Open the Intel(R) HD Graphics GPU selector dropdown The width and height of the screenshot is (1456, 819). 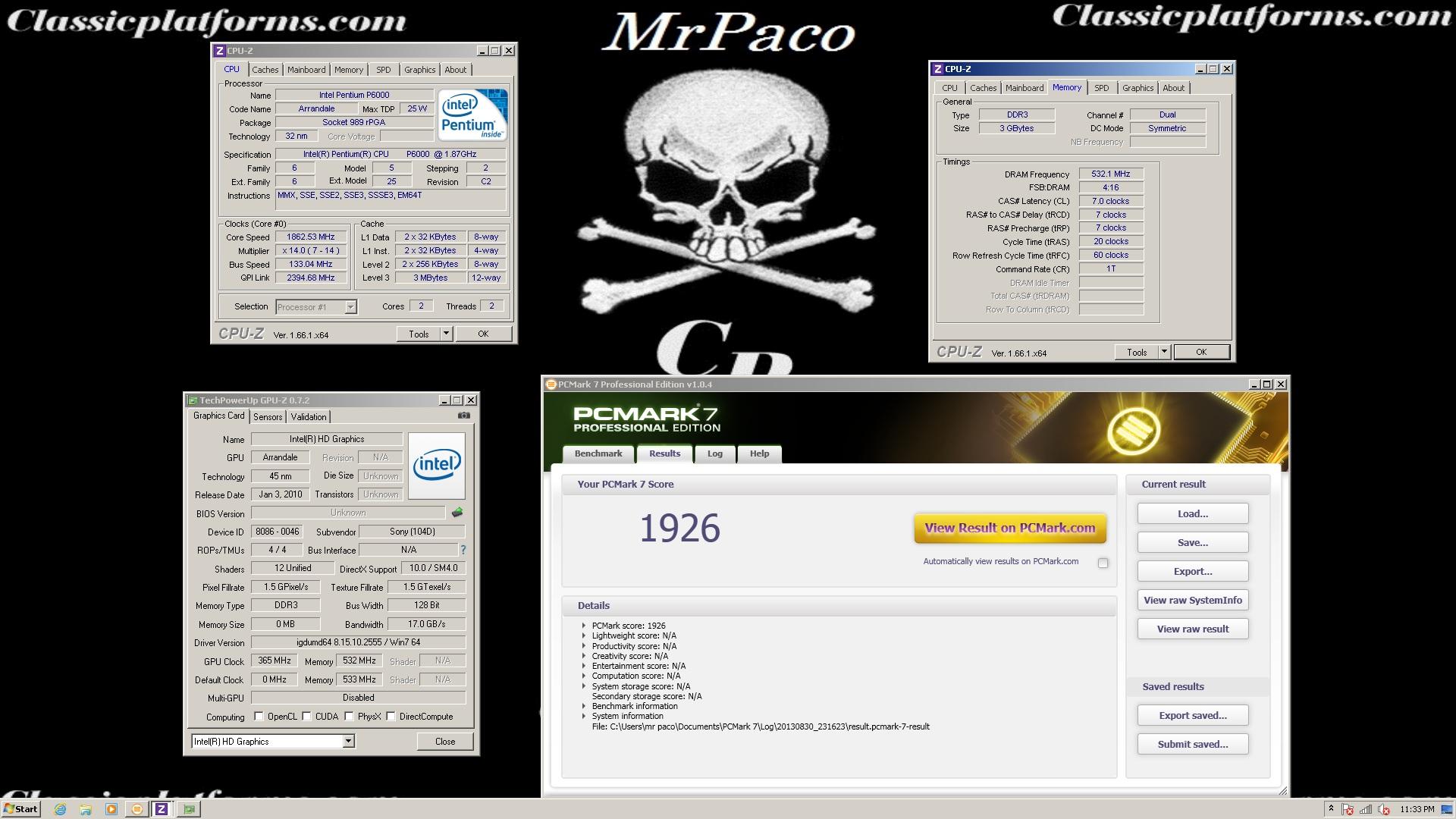348,742
